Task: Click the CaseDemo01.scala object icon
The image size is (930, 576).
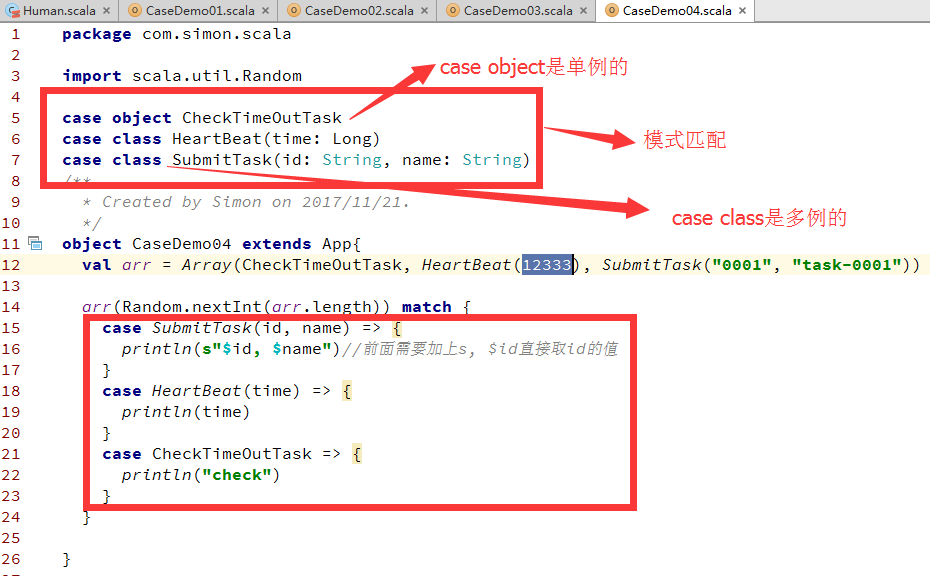Action: 135,10
